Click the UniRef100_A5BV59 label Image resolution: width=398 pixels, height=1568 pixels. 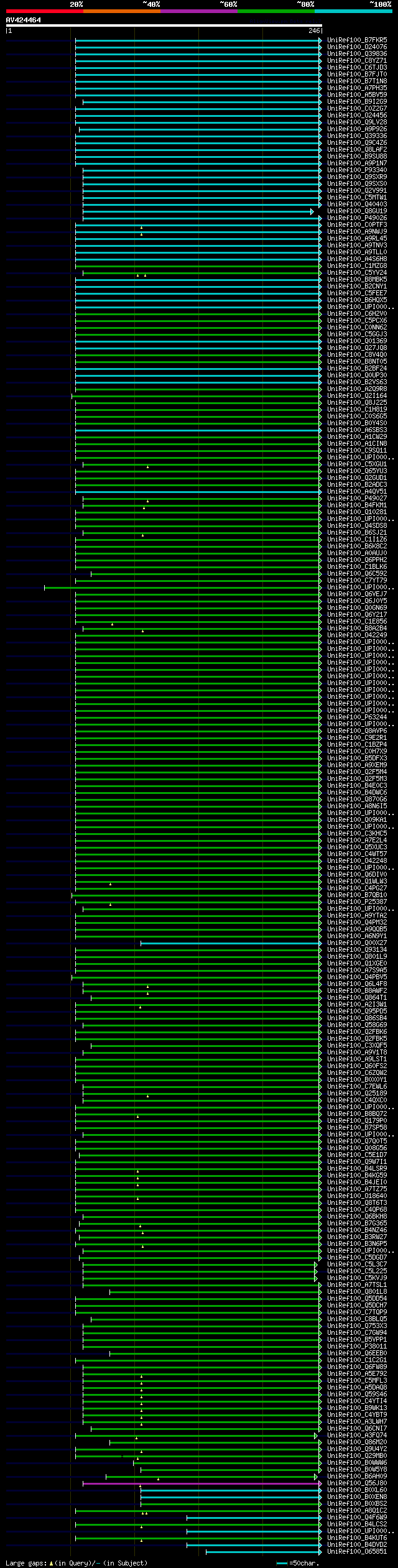coord(357,95)
